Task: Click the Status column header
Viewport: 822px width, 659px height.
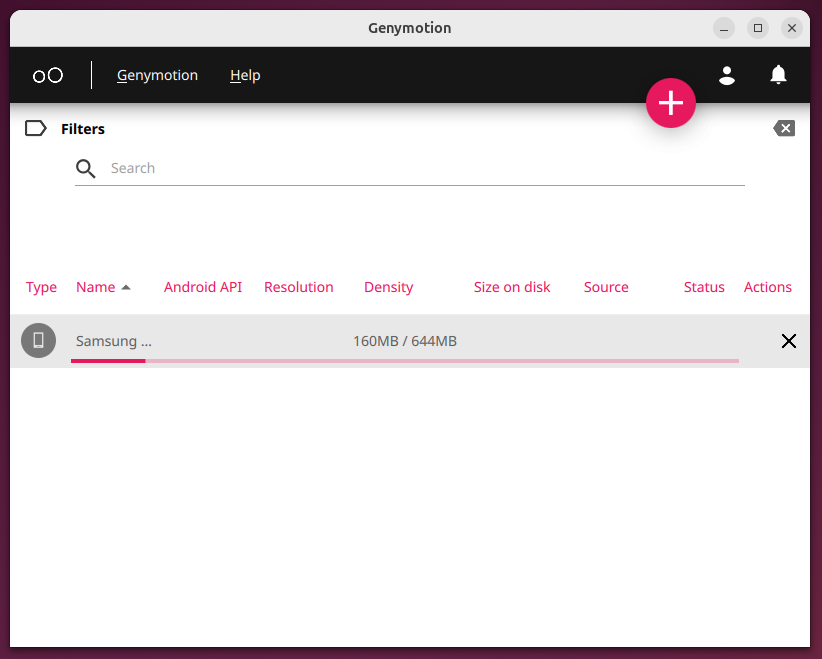Action: click(x=704, y=287)
